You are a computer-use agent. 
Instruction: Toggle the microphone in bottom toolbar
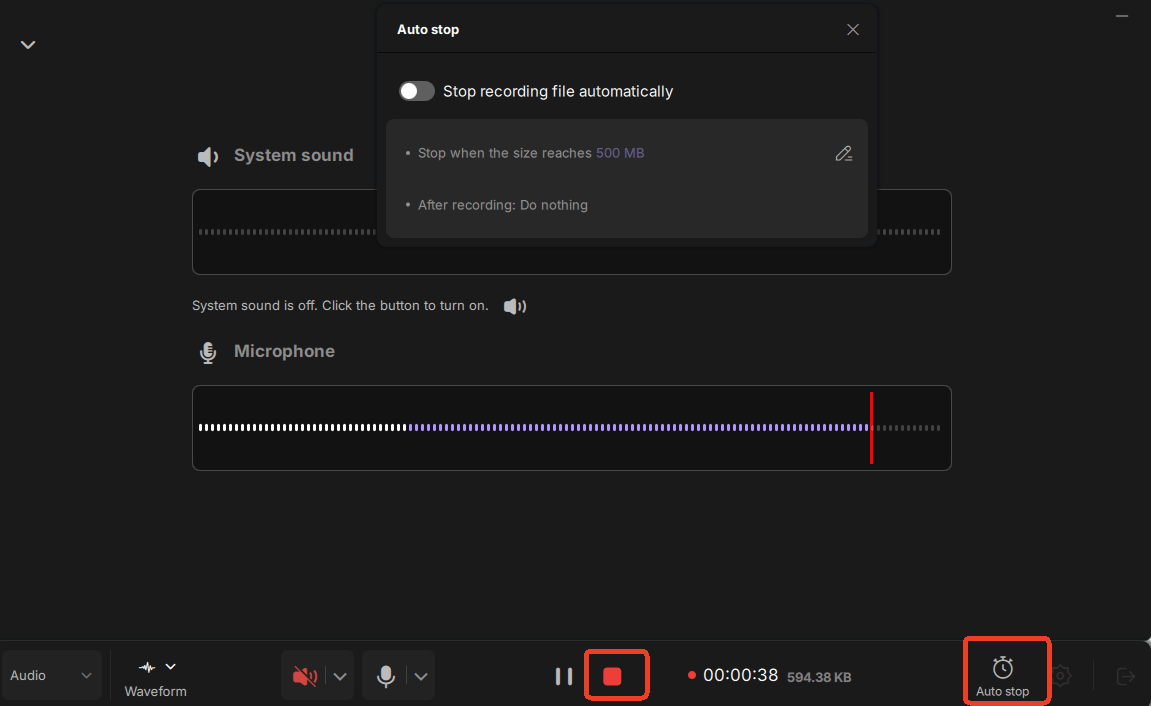tap(385, 676)
